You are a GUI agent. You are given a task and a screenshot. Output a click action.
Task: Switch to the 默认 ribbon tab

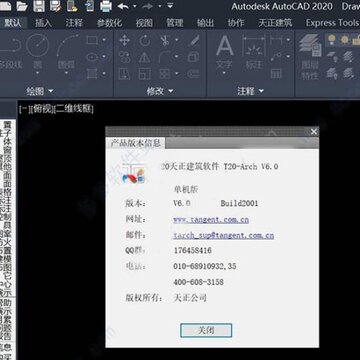coord(13,23)
